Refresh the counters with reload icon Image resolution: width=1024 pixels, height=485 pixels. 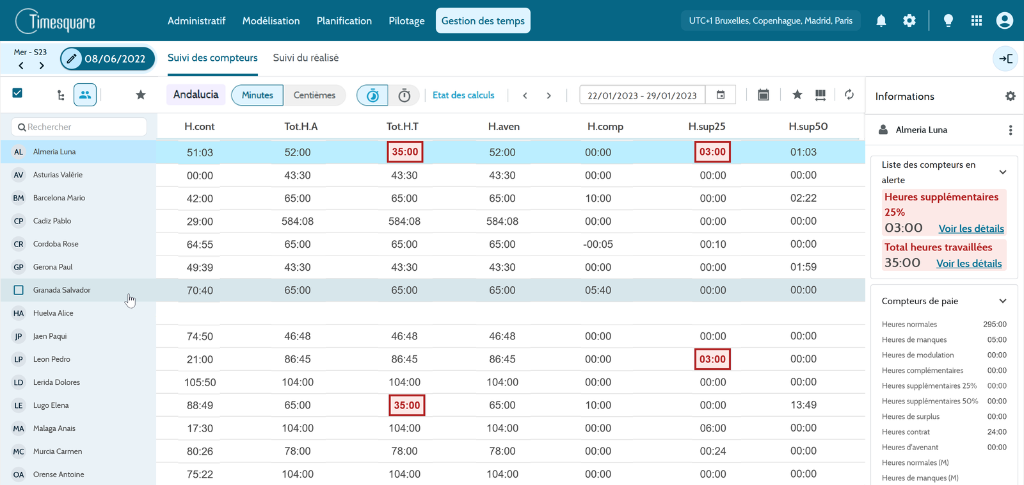[849, 95]
